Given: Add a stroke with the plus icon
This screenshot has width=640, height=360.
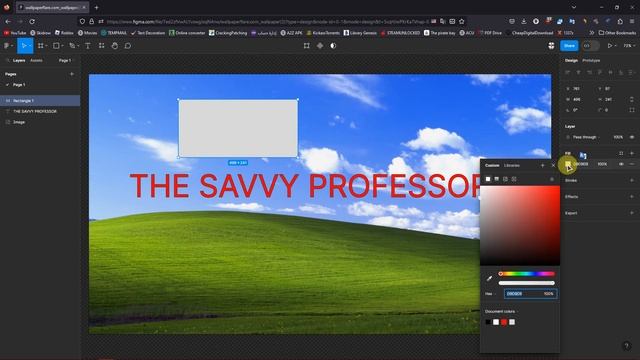Looking at the screenshot, I should [x=632, y=180].
